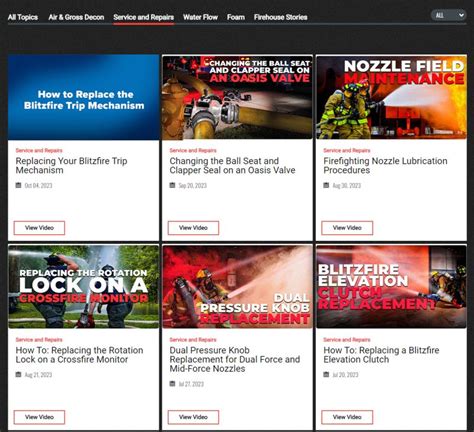Image resolution: width=474 pixels, height=432 pixels.
Task: Open the All Topics tab
Action: (23, 17)
